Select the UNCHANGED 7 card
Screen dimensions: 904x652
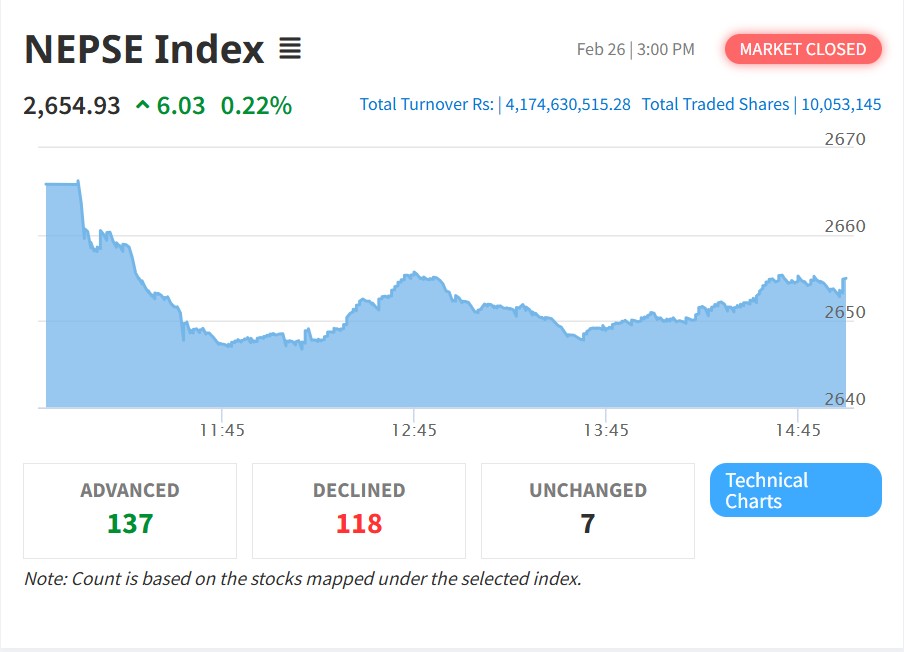tap(588, 510)
